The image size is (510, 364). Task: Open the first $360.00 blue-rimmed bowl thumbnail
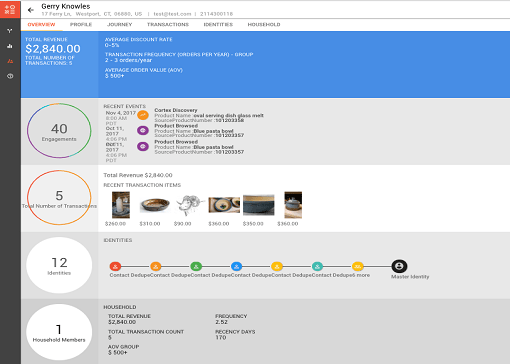click(x=224, y=205)
